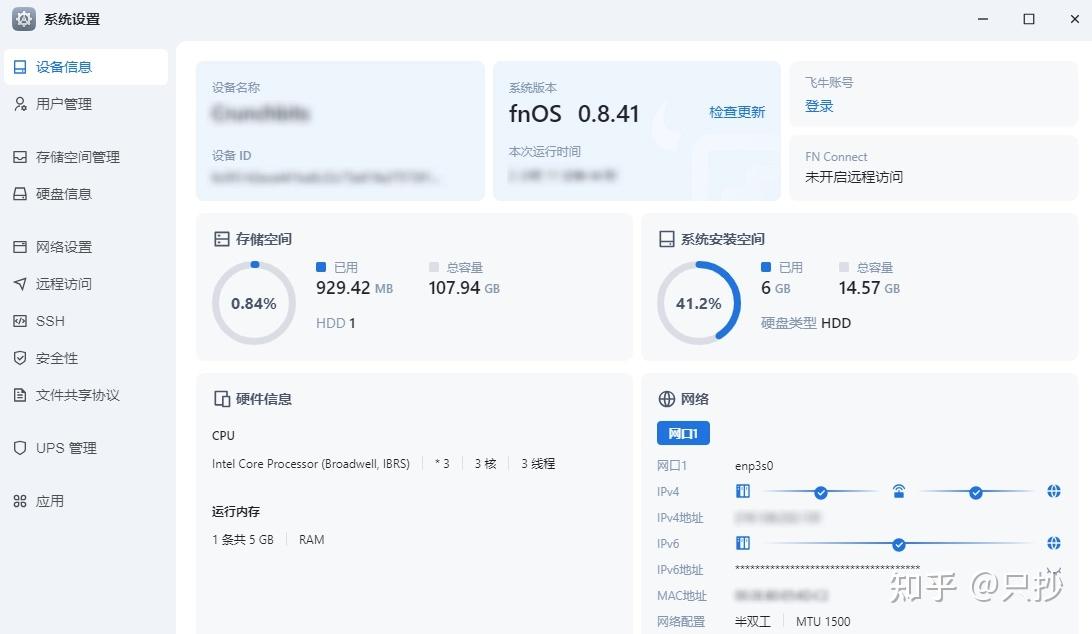Screen dimensions: 1092x634
Task: Click the SSH terminal icon
Action: pyautogui.click(x=20, y=321)
